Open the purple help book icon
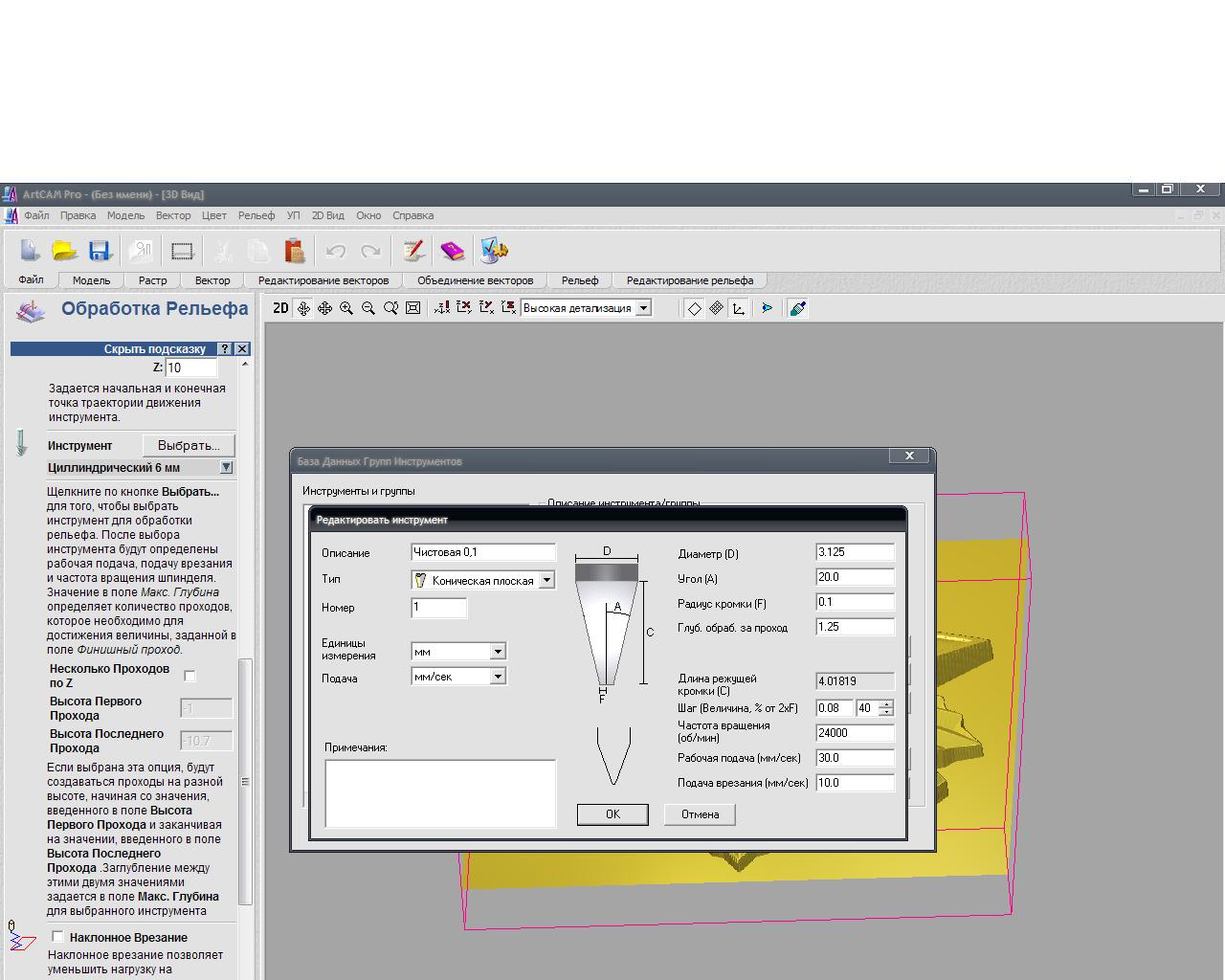The image size is (1225, 980). (x=452, y=251)
